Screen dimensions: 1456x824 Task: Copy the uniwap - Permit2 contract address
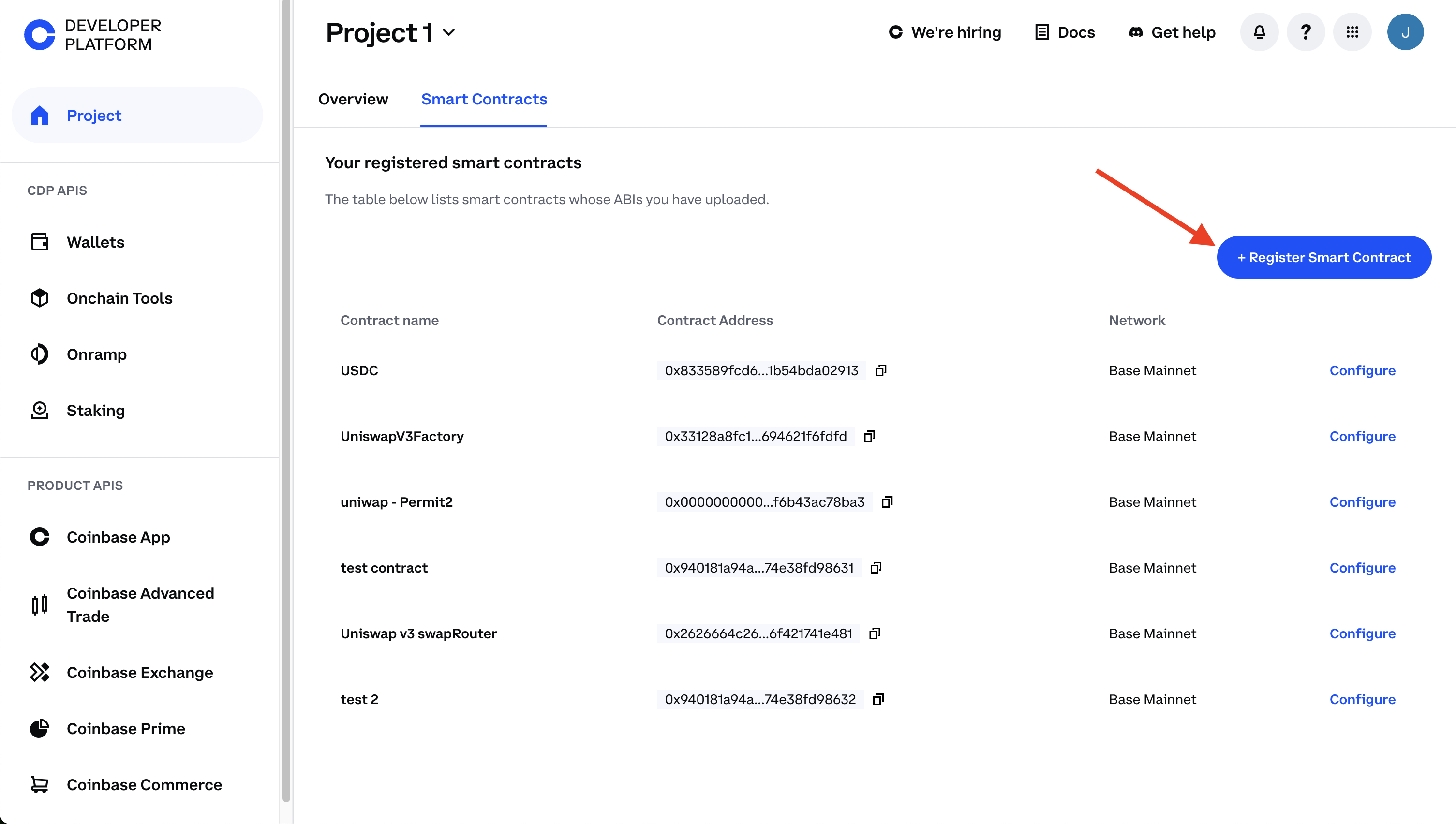887,501
